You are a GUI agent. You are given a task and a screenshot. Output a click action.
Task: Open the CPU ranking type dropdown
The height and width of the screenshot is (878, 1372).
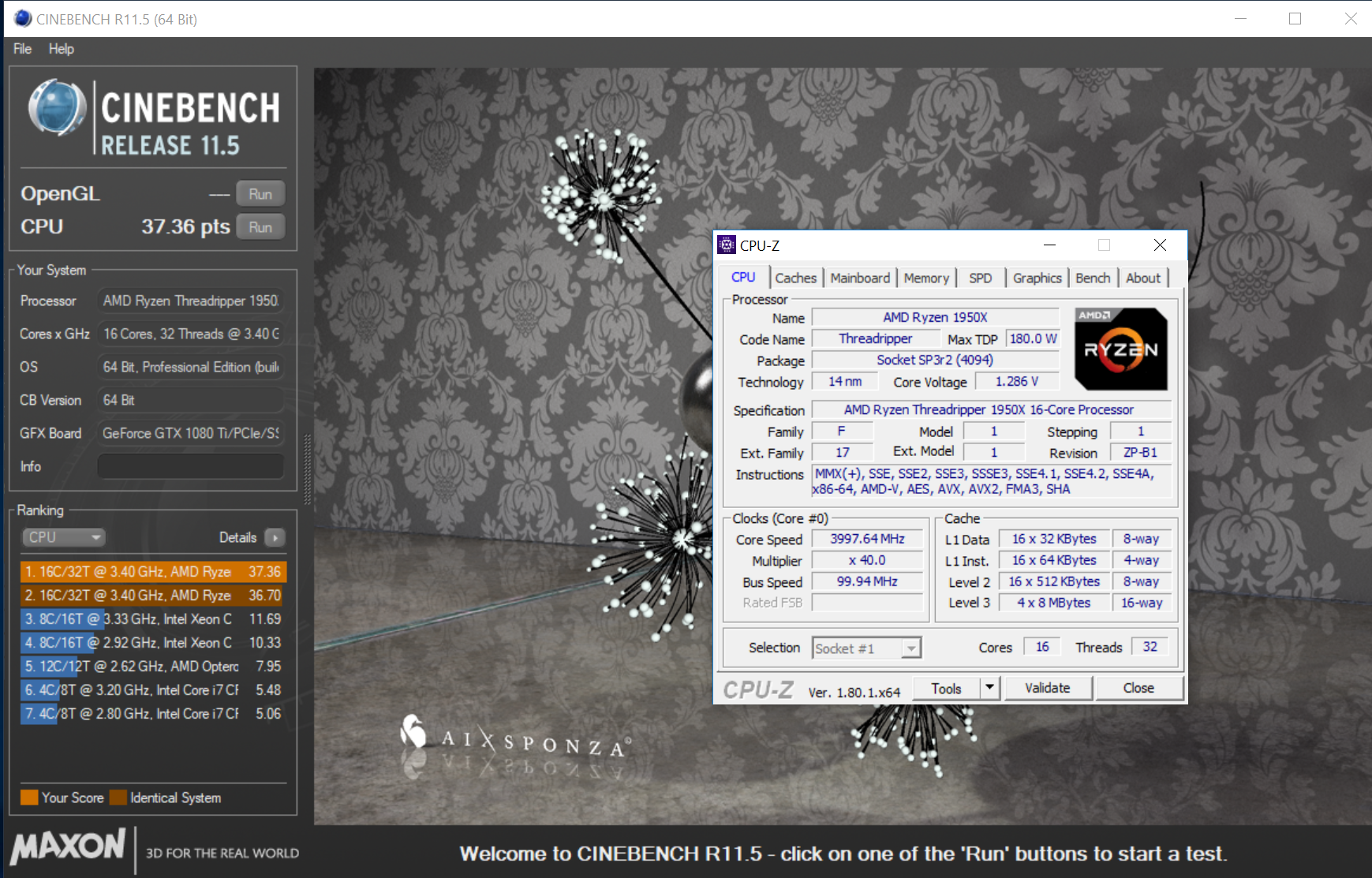63,537
